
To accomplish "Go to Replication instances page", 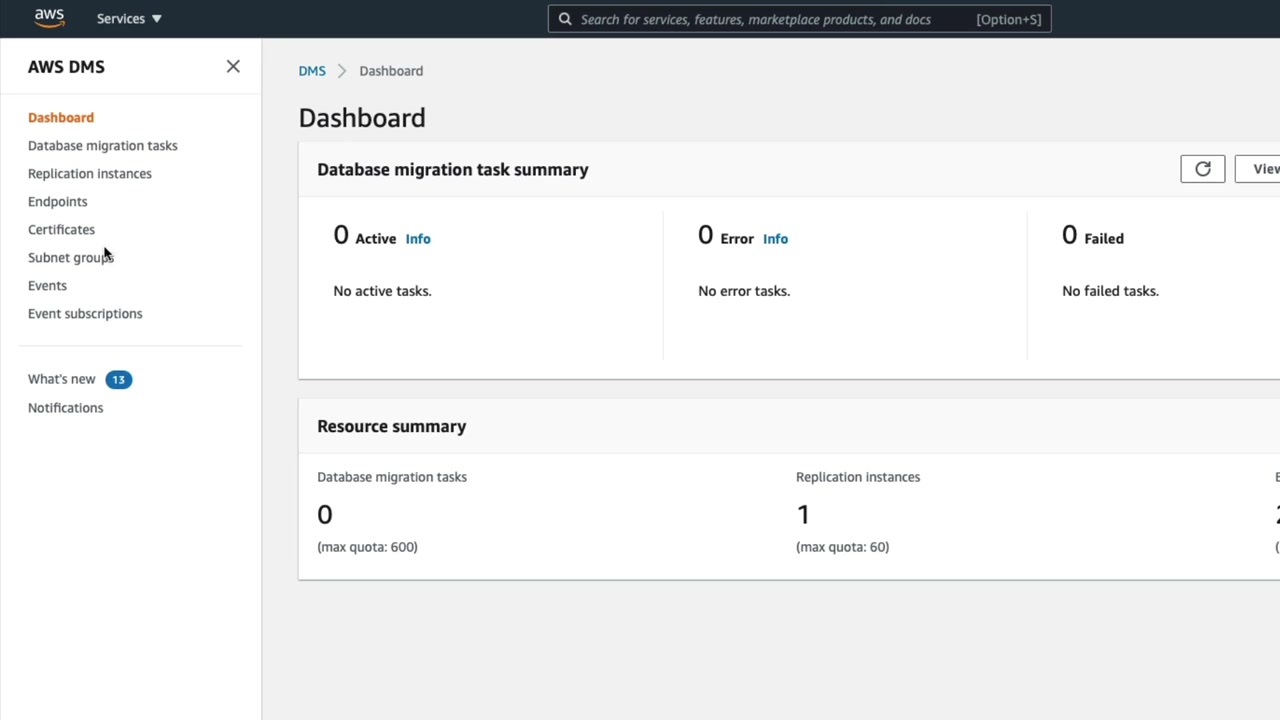I will 90,174.
